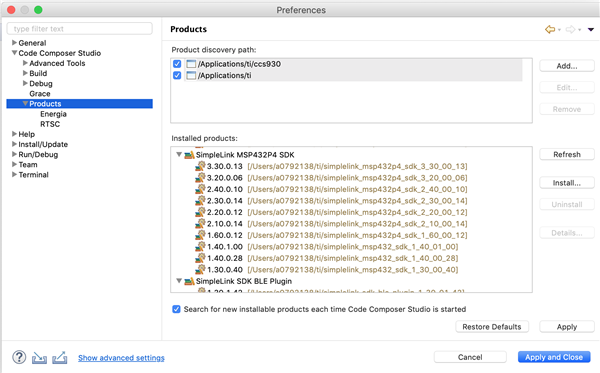Viewport: 600px width, 373px height.
Task: Click the Apply and Close button
Action: [x=554, y=357]
